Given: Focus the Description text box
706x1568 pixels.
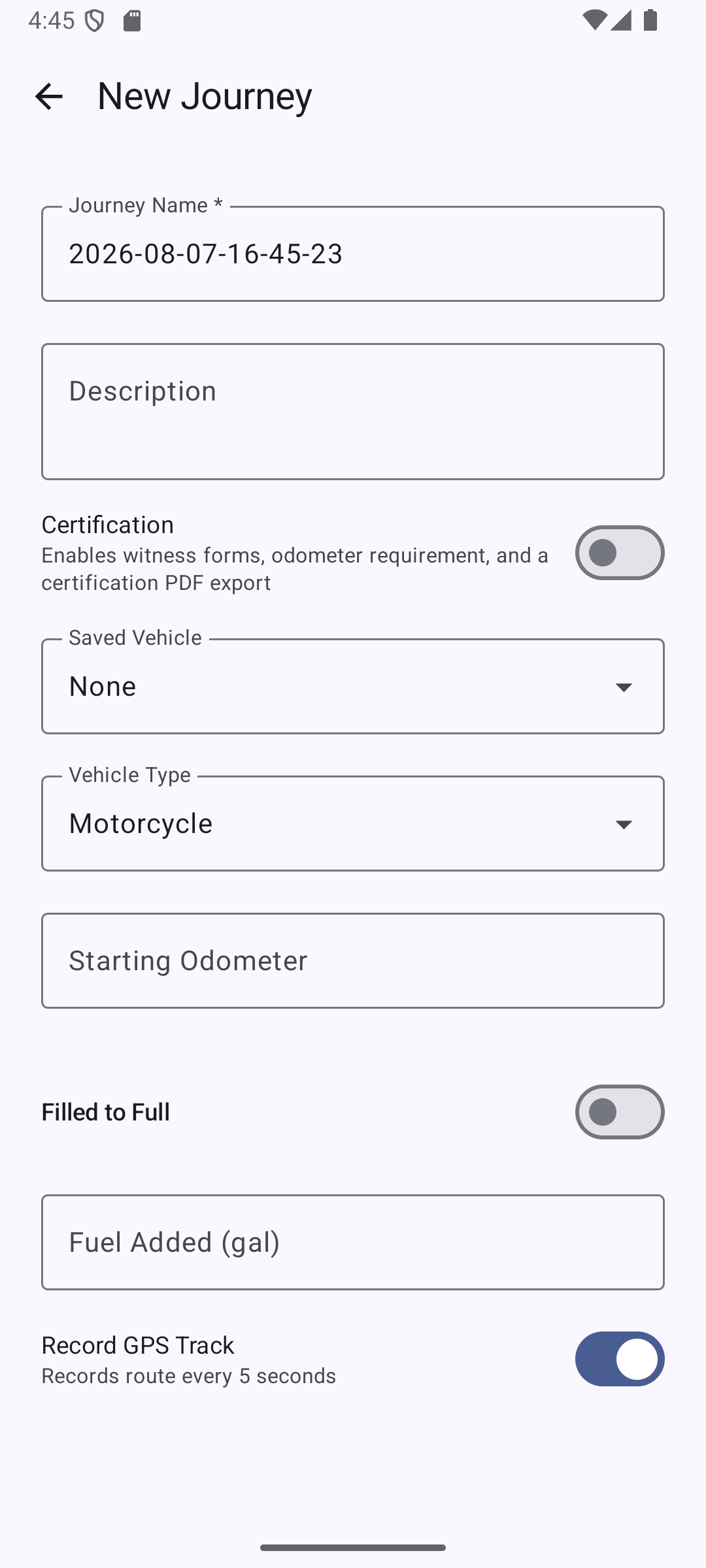Looking at the screenshot, I should coord(353,412).
